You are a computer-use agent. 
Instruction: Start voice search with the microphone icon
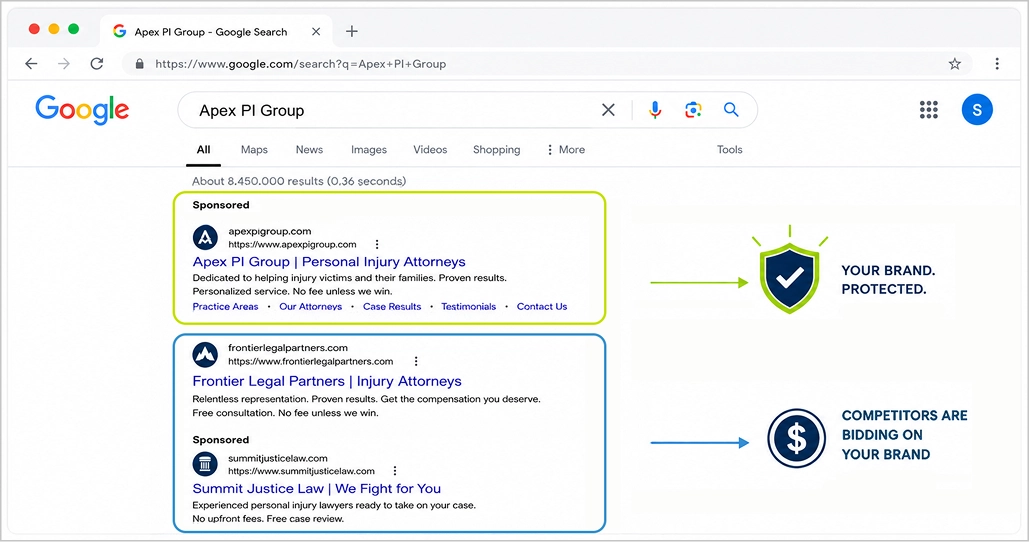(x=655, y=110)
